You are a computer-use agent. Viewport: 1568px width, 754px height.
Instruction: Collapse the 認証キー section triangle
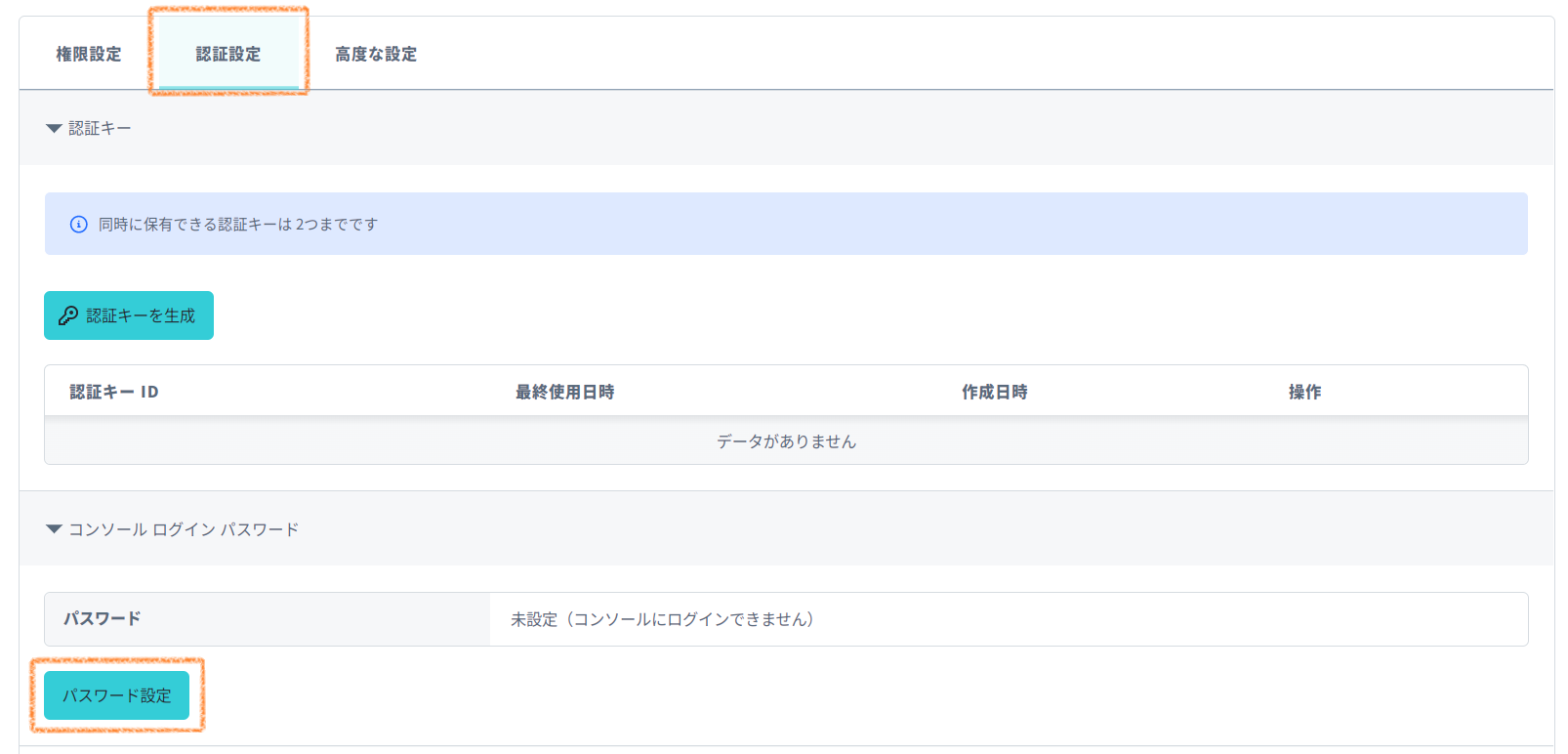pyautogui.click(x=54, y=129)
